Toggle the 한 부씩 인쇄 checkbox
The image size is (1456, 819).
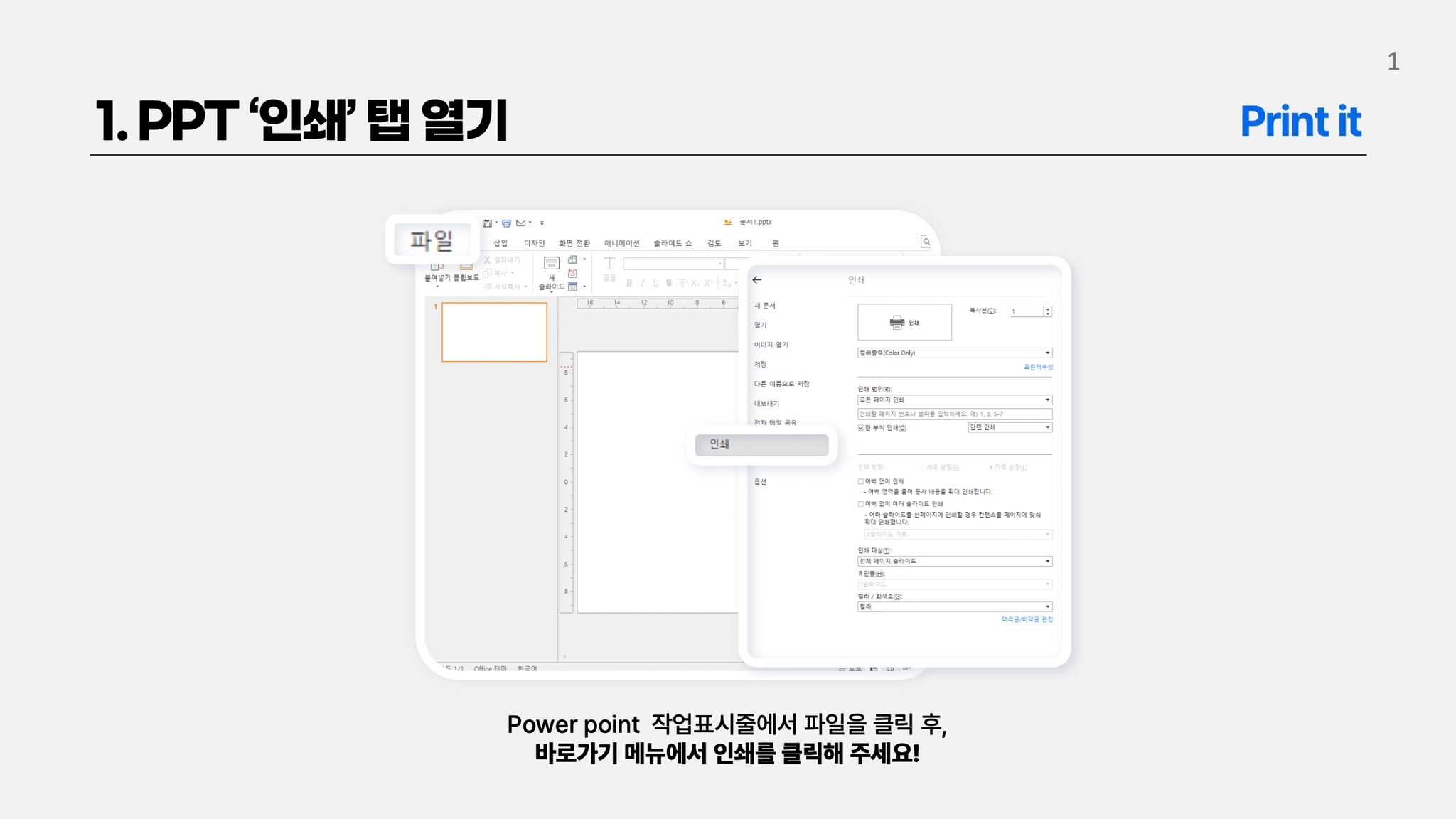pos(861,428)
